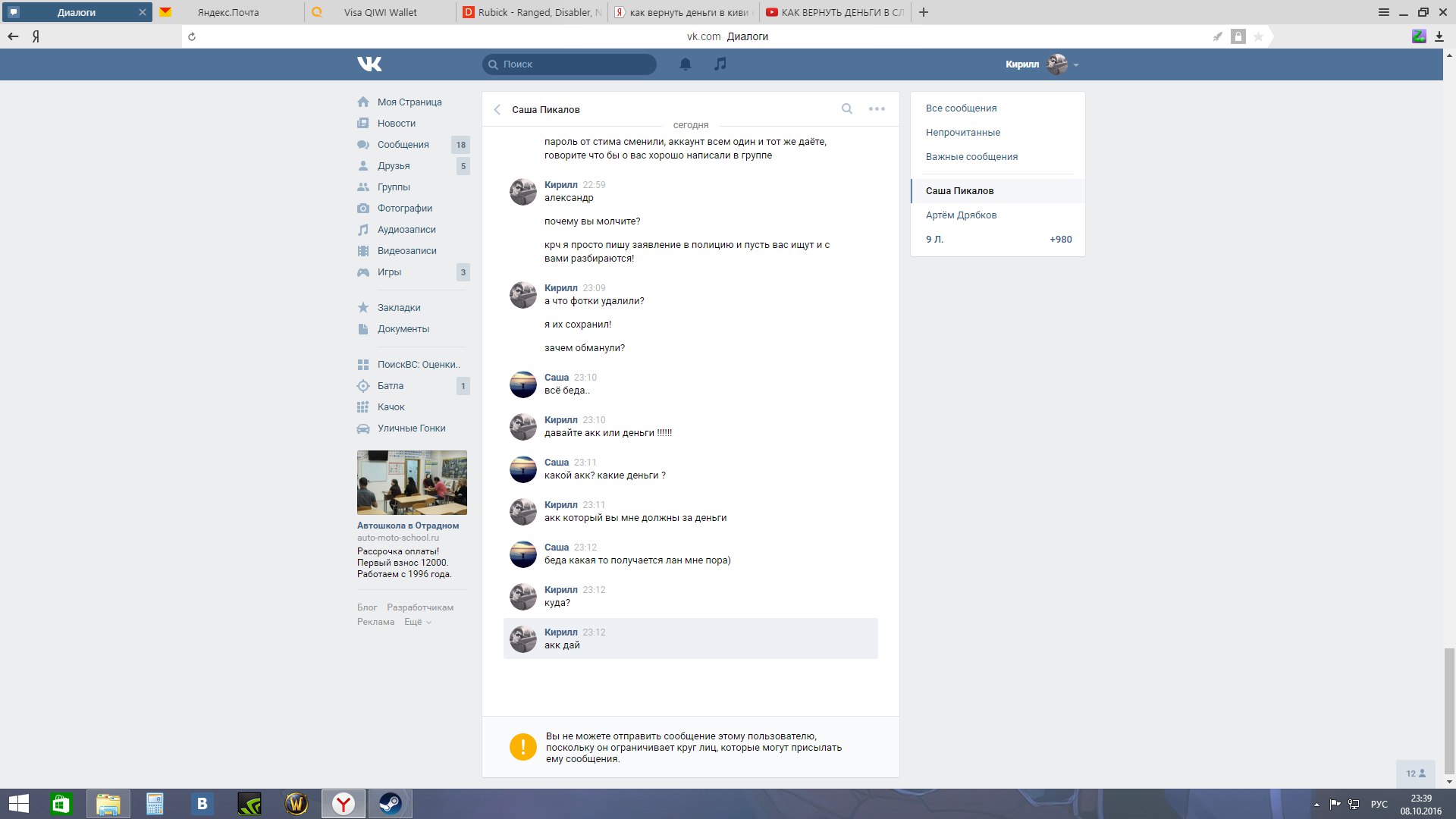Reload the page with refresh icon
The width and height of the screenshot is (1456, 819).
(192, 36)
